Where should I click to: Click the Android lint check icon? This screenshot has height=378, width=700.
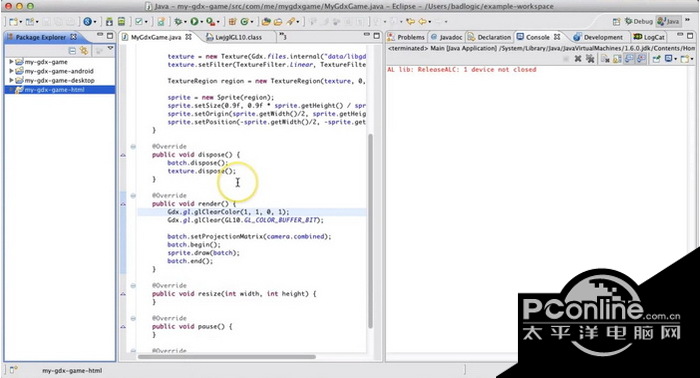[x=139, y=21]
